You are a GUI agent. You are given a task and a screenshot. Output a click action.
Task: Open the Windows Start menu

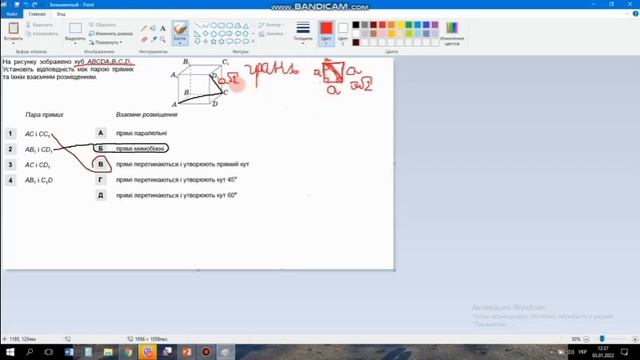(x=10, y=352)
